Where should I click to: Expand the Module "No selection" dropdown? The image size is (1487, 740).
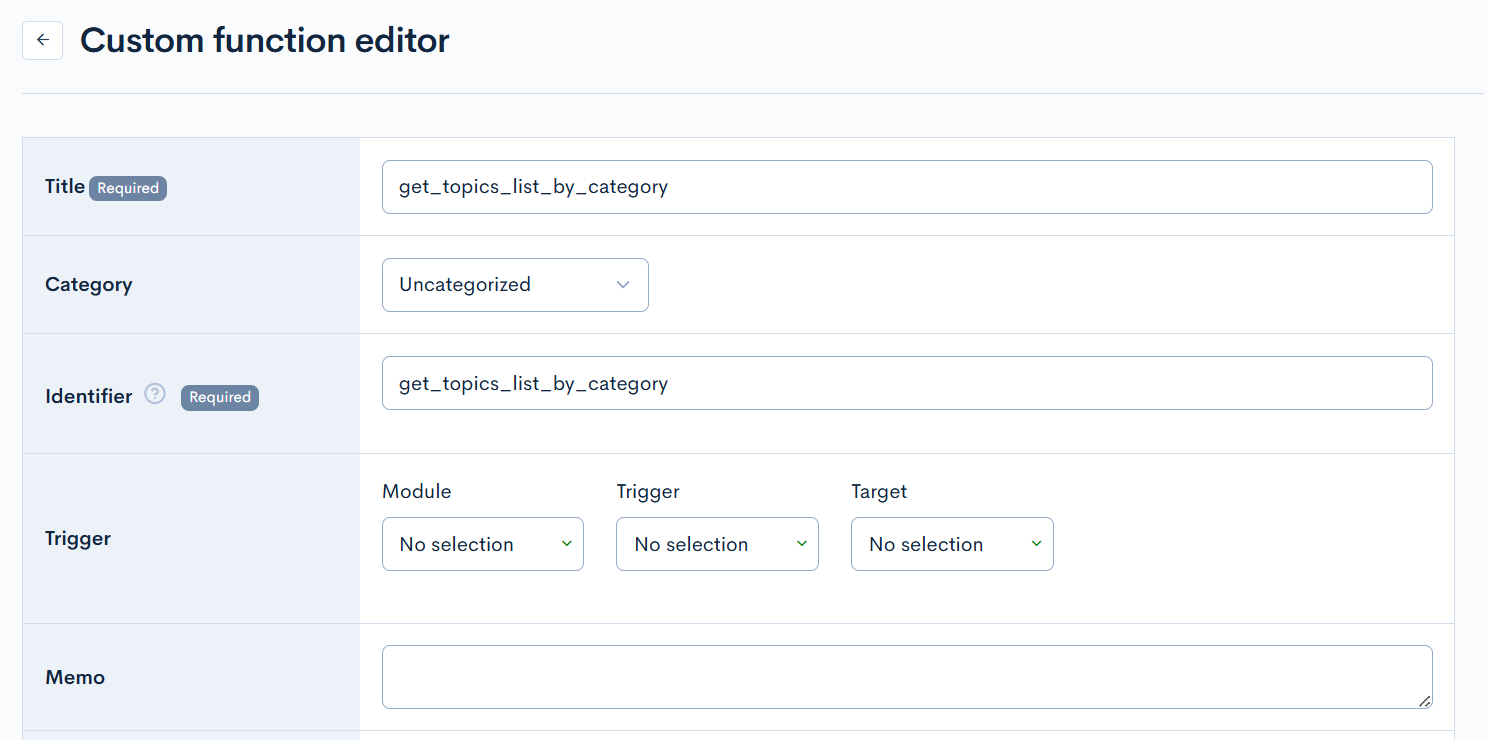coord(482,544)
